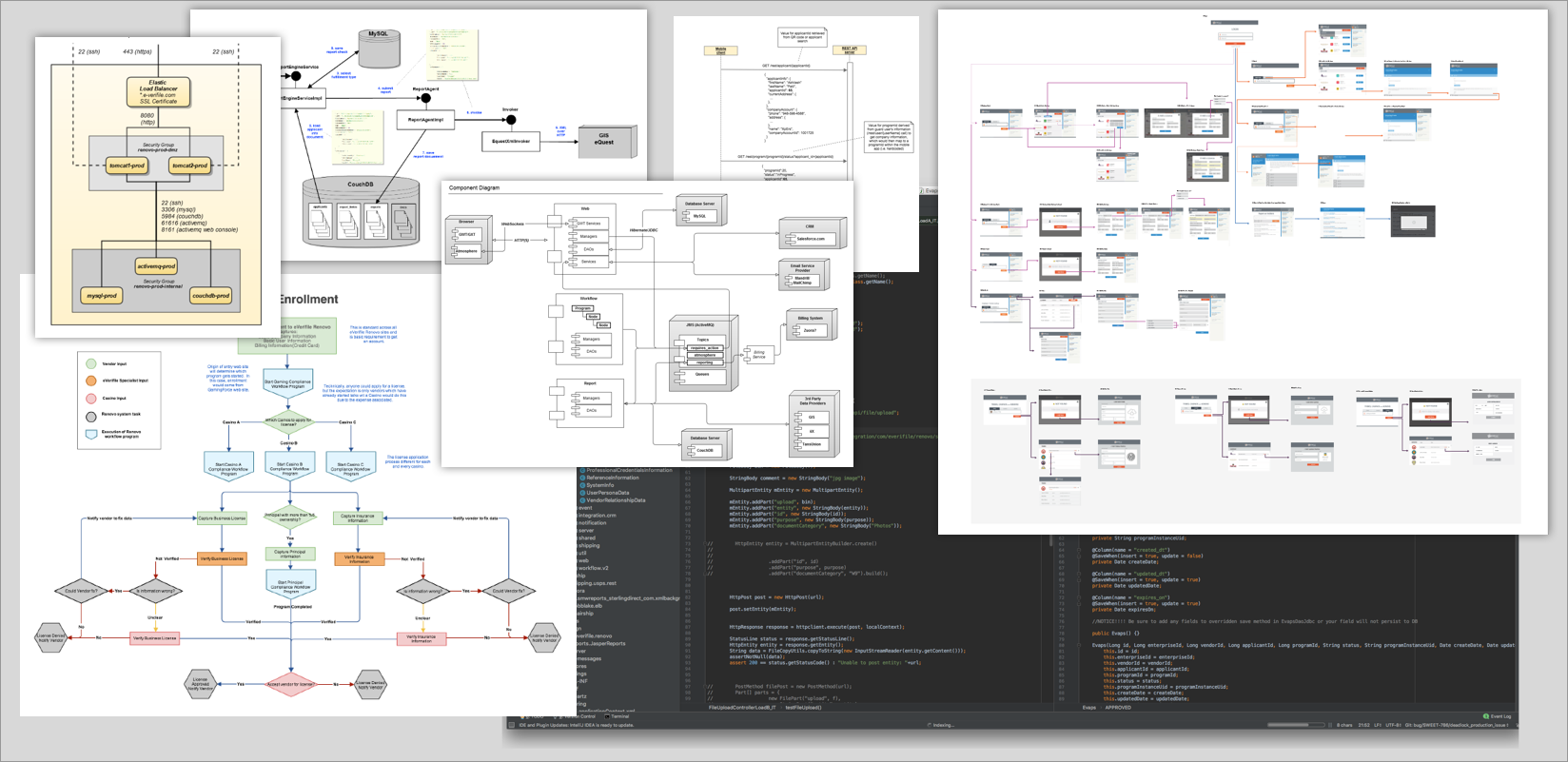Expand folded comment at line 97

coord(705,686)
